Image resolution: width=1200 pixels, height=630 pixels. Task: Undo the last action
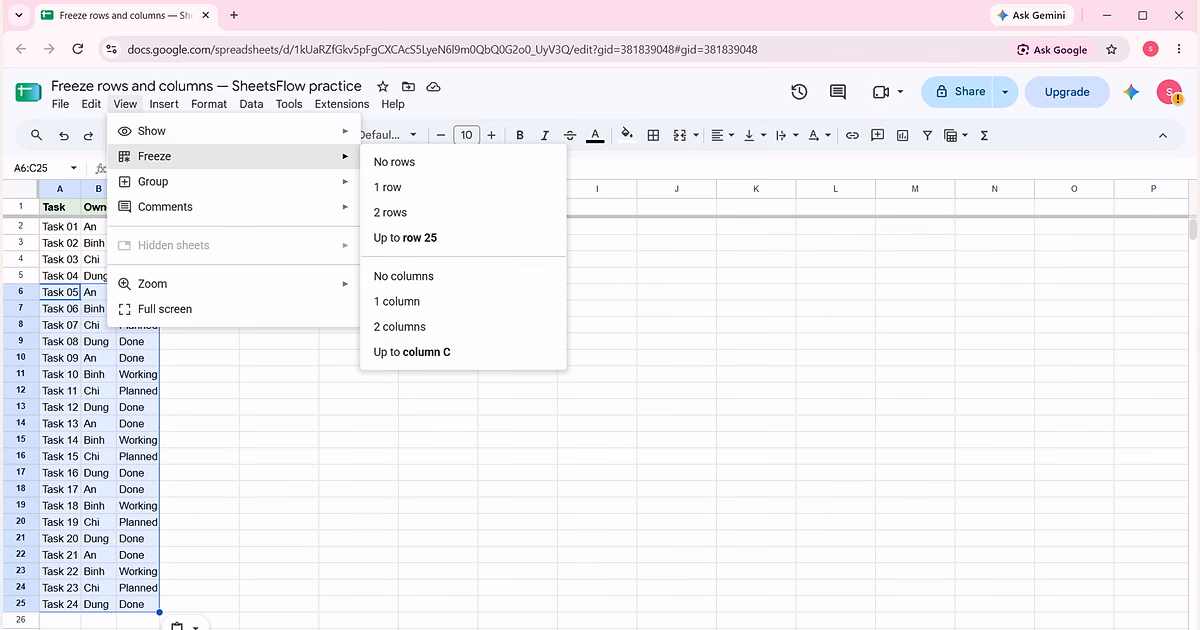63,135
